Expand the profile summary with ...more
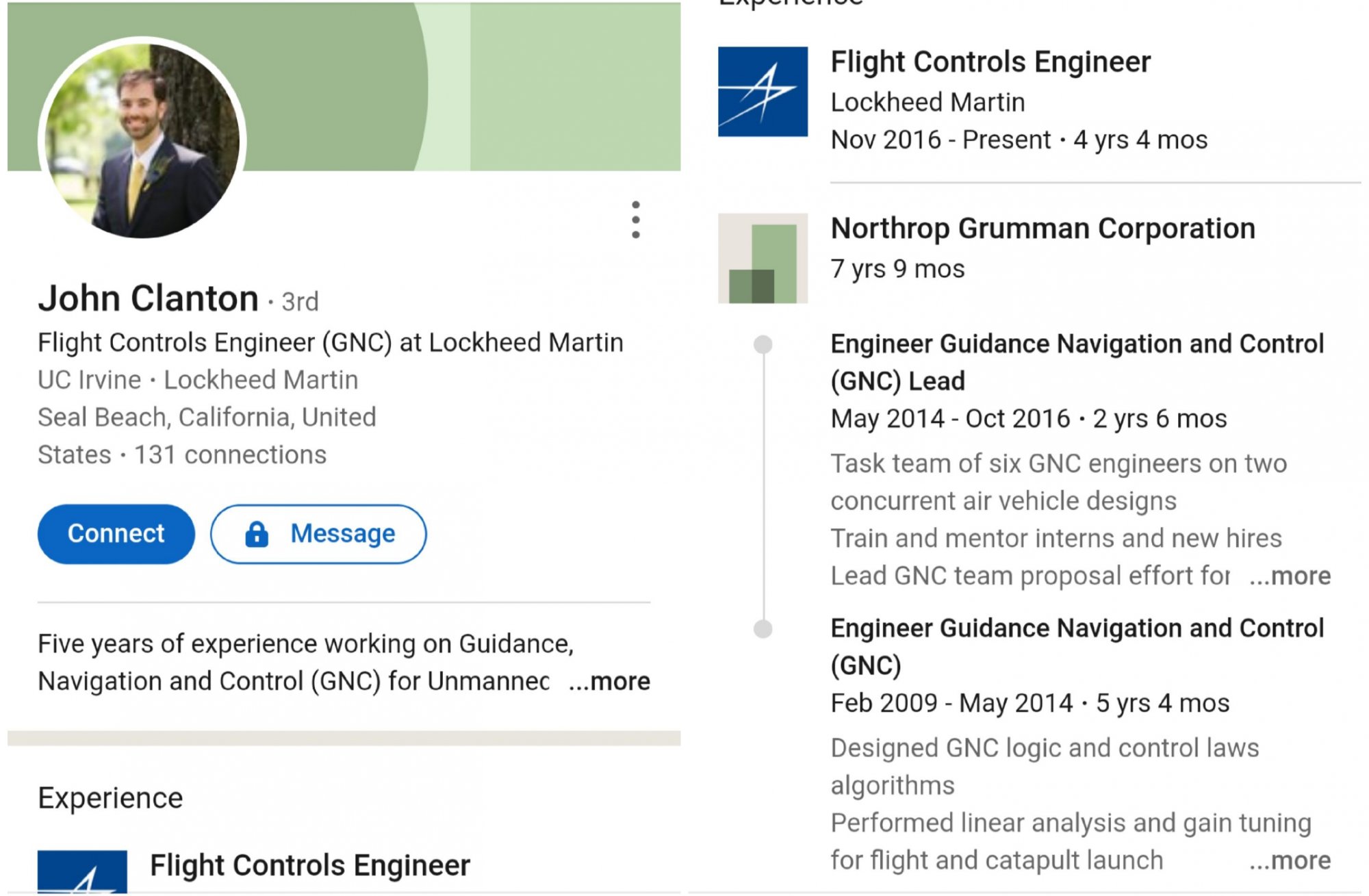 609,681
